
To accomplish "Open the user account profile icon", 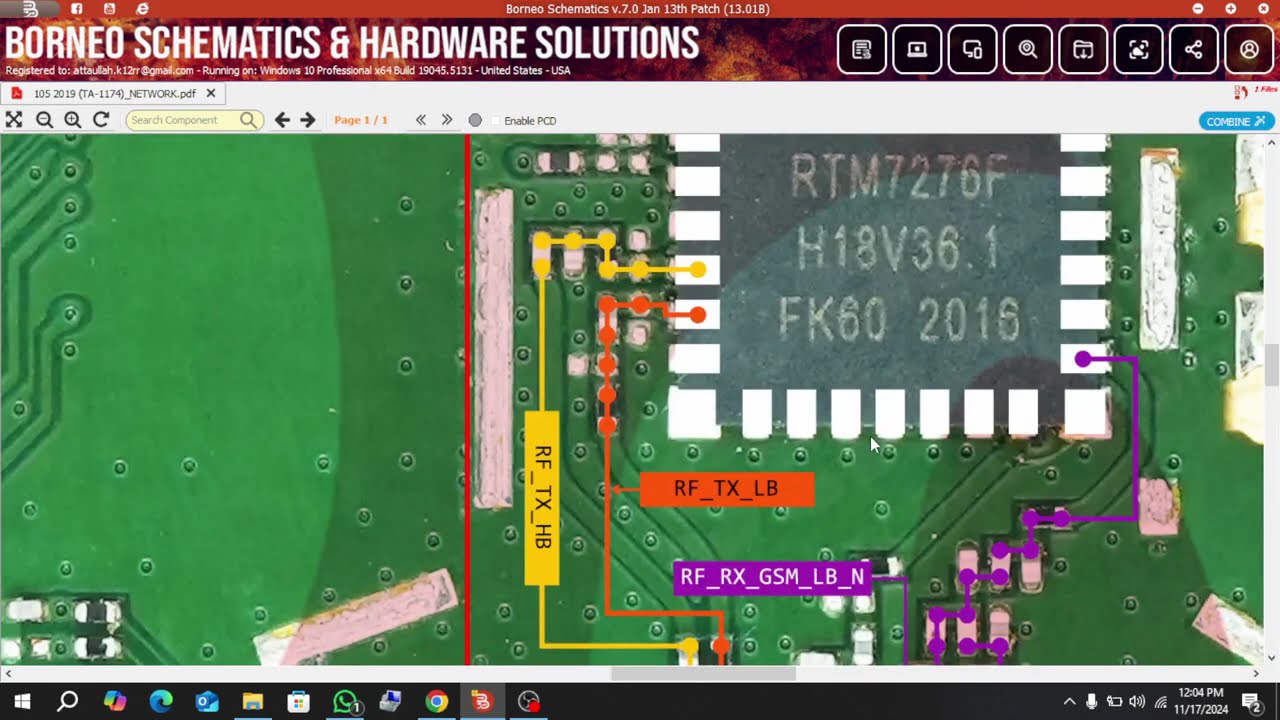I will point(1249,49).
